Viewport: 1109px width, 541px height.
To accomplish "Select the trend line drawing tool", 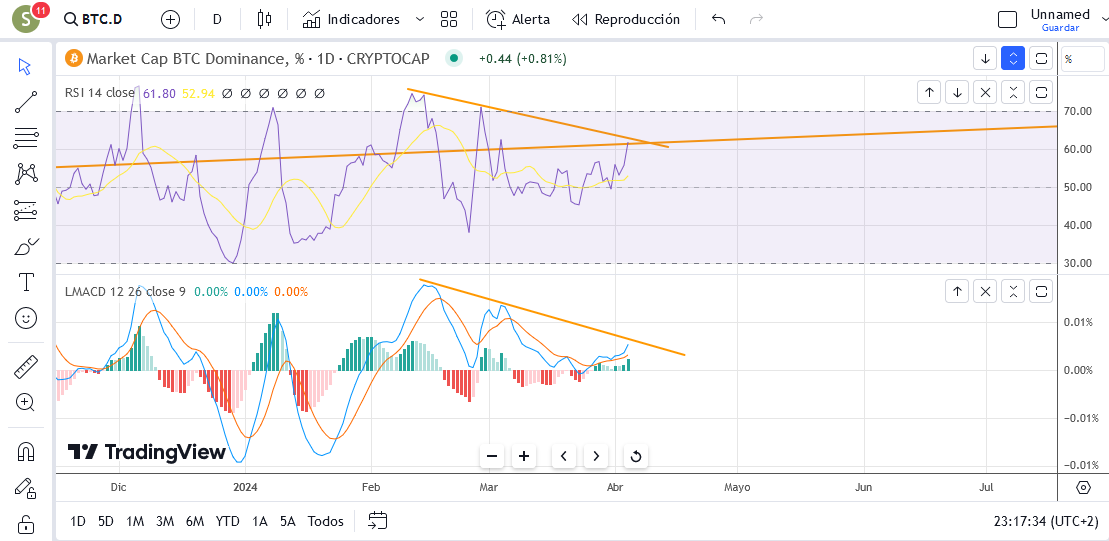I will [25, 103].
